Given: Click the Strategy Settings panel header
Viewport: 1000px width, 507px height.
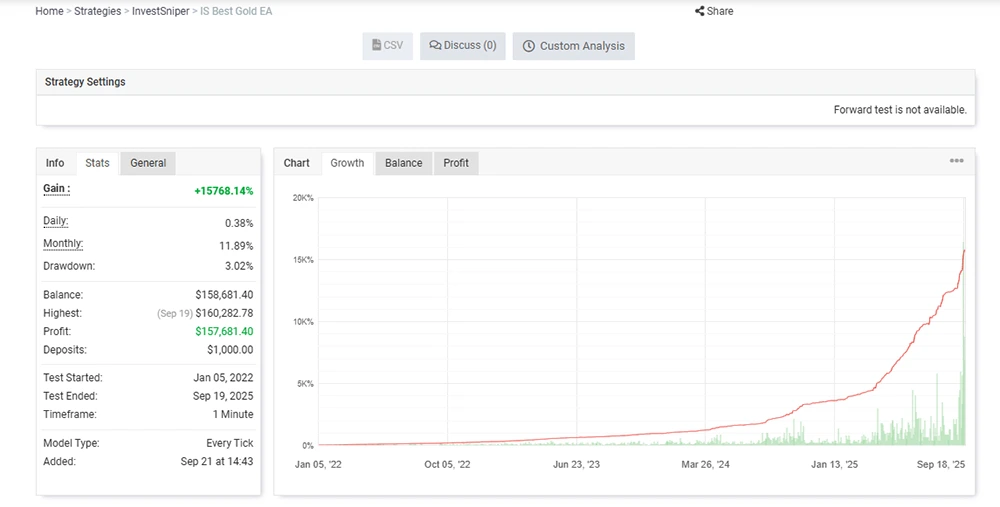Looking at the screenshot, I should click(x=85, y=82).
